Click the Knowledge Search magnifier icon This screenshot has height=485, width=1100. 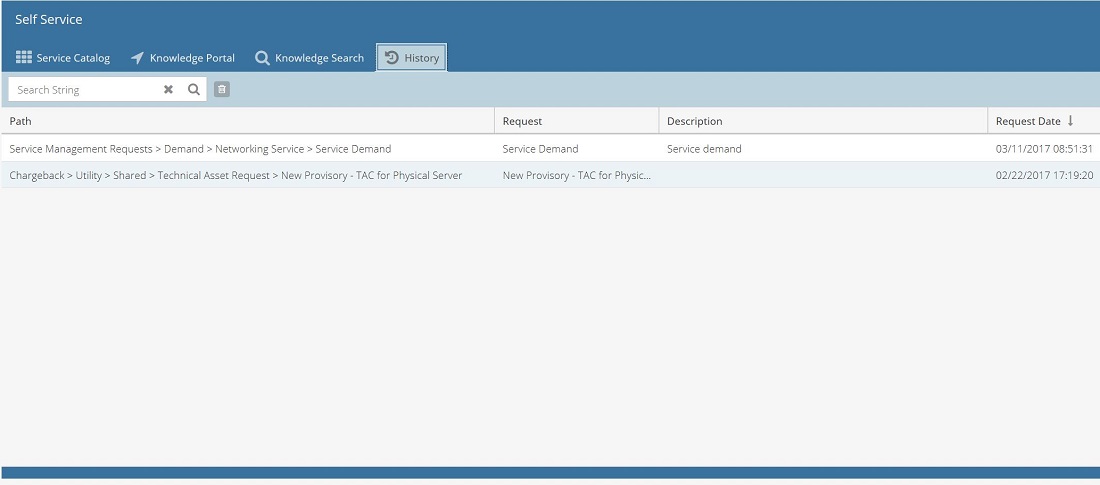[262, 58]
